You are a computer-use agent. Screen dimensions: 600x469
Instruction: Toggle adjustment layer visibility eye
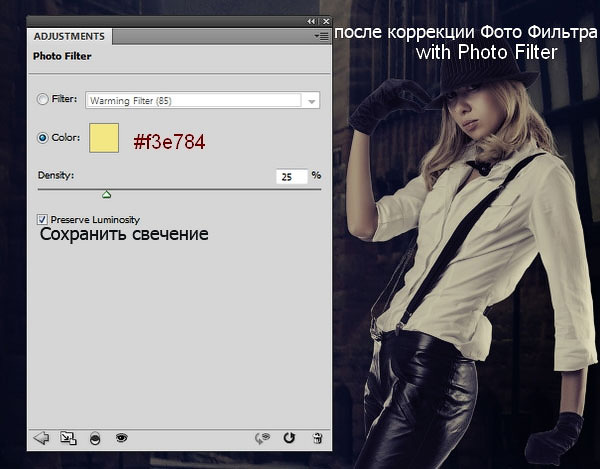(121, 437)
